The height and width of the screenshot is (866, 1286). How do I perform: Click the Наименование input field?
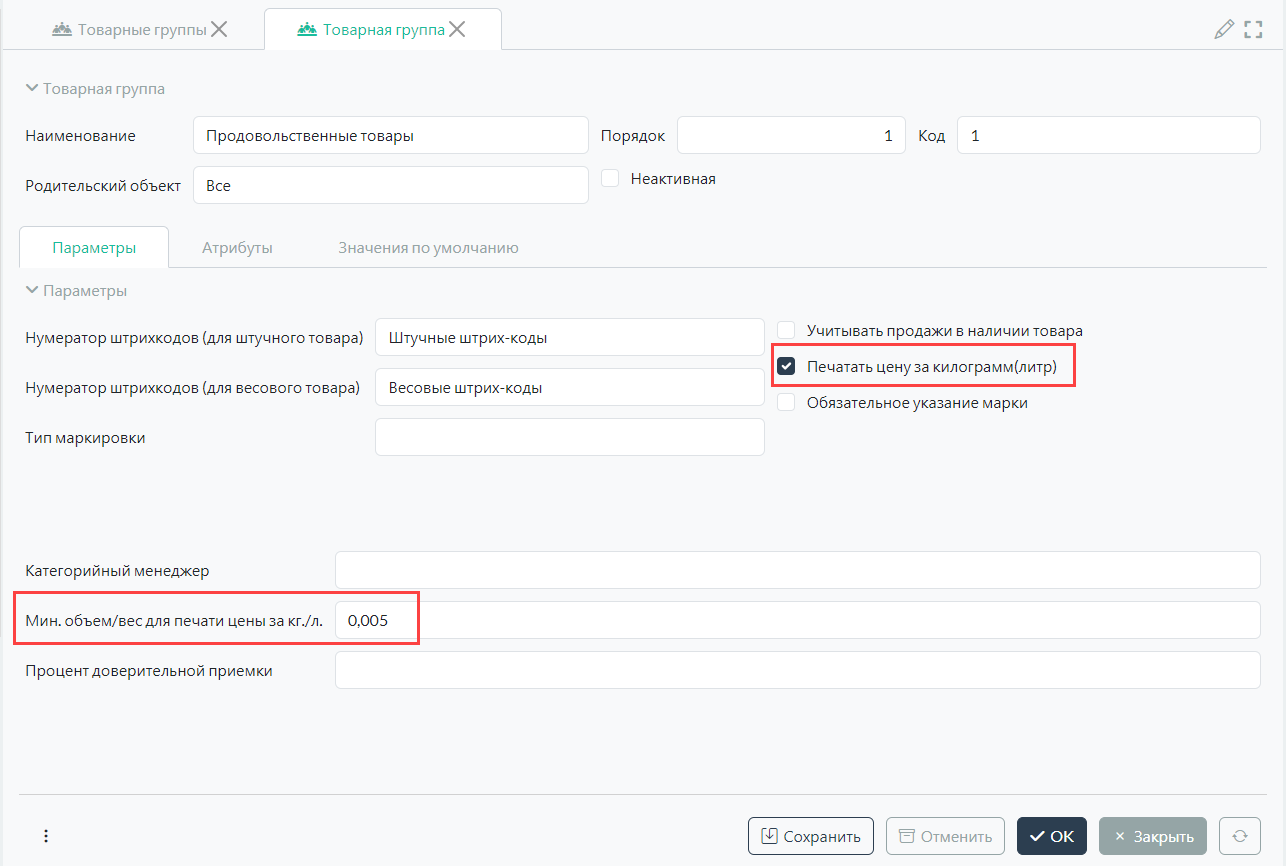[x=390, y=135]
